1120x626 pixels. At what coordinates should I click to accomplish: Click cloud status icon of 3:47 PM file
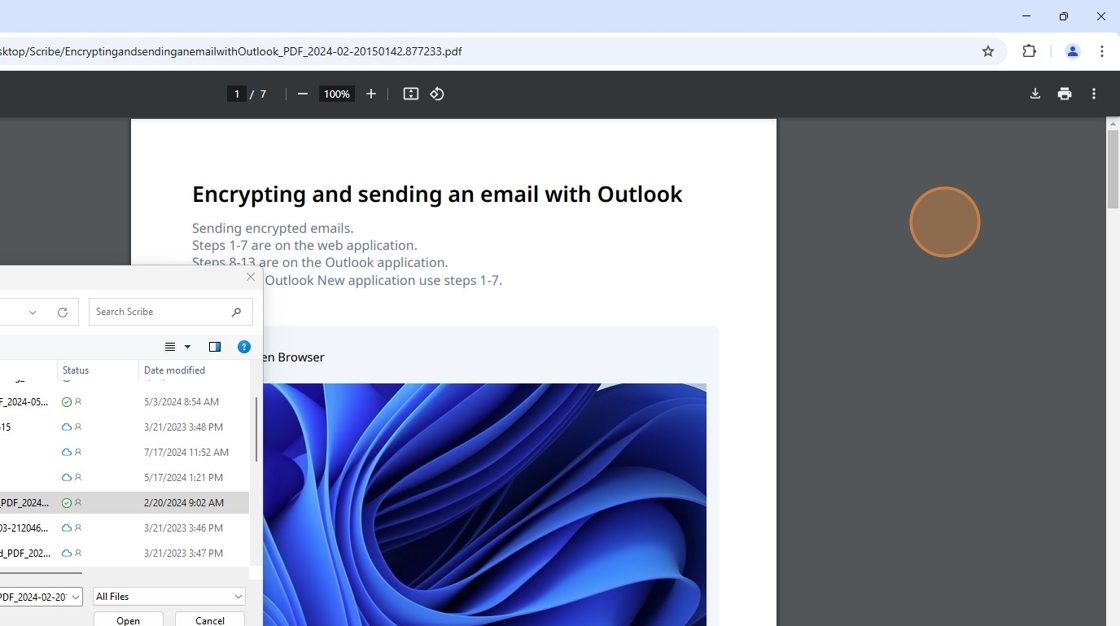66,553
